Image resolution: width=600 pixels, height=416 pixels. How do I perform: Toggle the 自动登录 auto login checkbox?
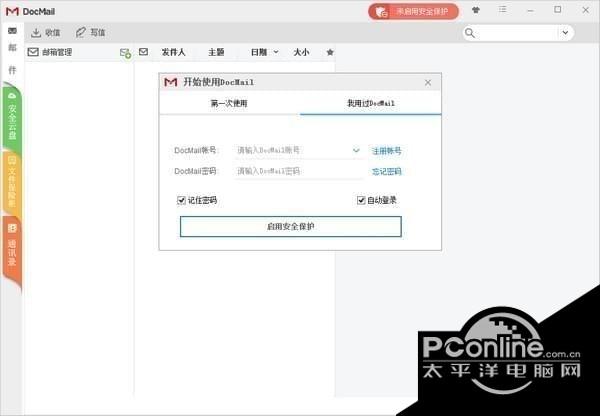coord(361,200)
